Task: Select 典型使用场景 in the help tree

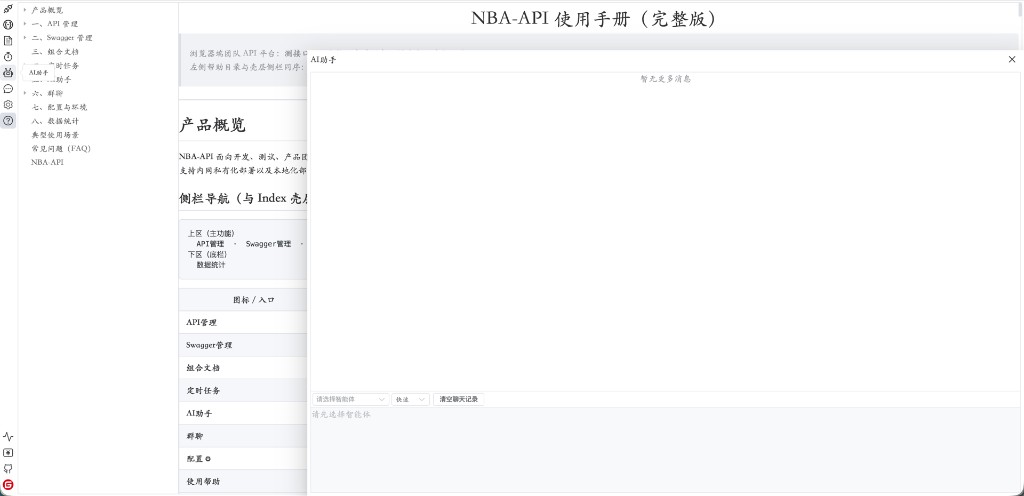Action: (56, 135)
